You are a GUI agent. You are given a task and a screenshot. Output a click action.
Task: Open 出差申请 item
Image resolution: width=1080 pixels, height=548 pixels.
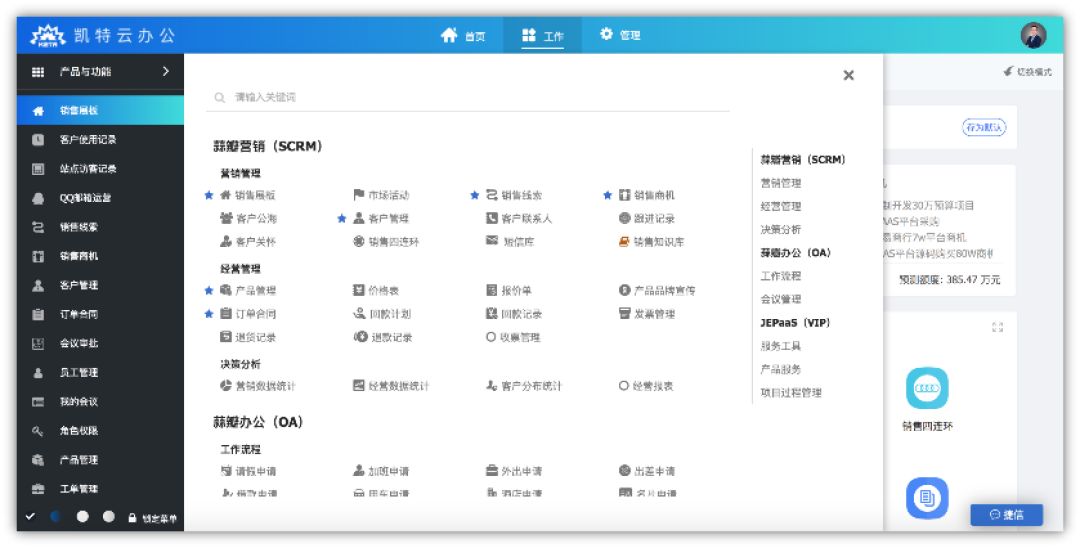pos(647,472)
